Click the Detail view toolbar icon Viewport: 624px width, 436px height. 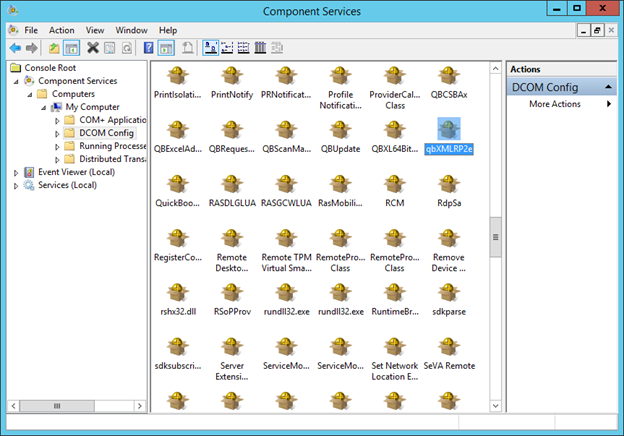(x=261, y=47)
